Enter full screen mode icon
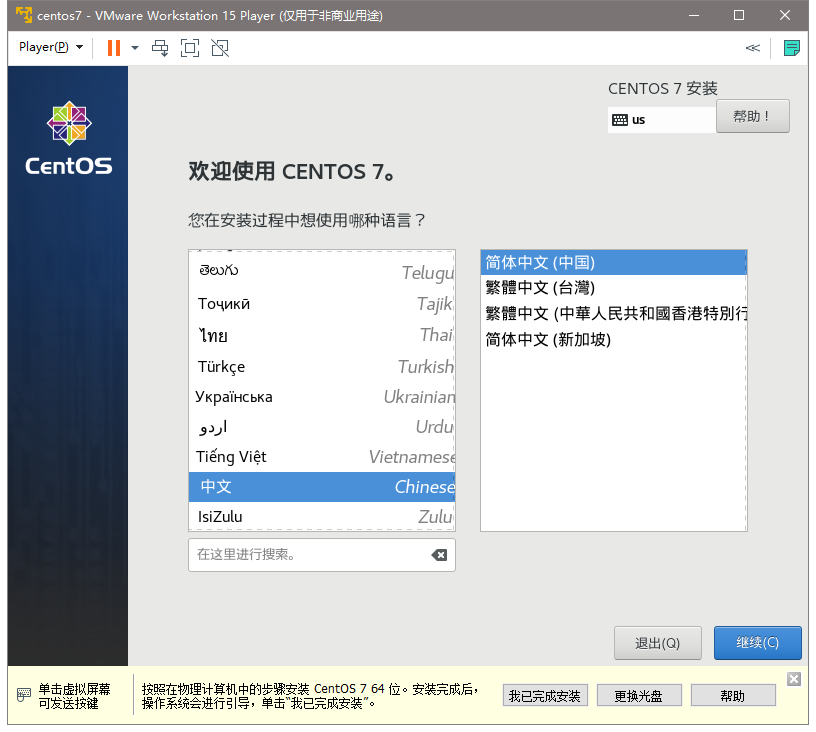This screenshot has height=732, width=816. tap(190, 47)
